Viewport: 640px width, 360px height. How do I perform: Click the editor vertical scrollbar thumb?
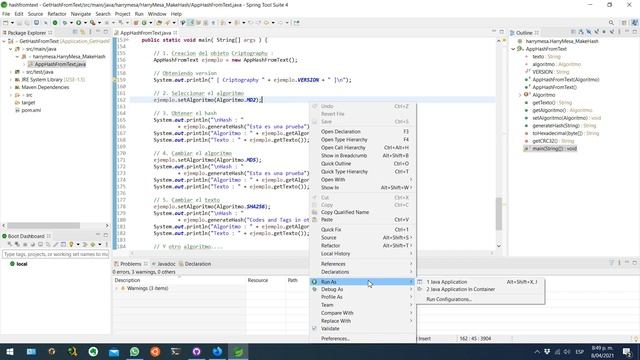pos(499,214)
